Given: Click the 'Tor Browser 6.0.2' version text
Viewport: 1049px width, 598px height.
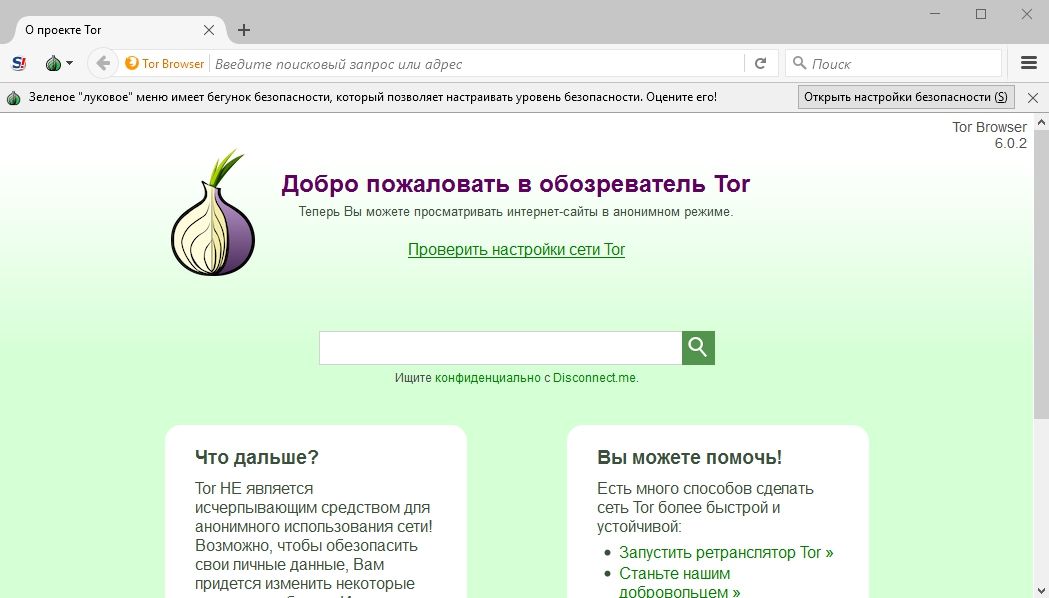Looking at the screenshot, I should pyautogui.click(x=989, y=135).
